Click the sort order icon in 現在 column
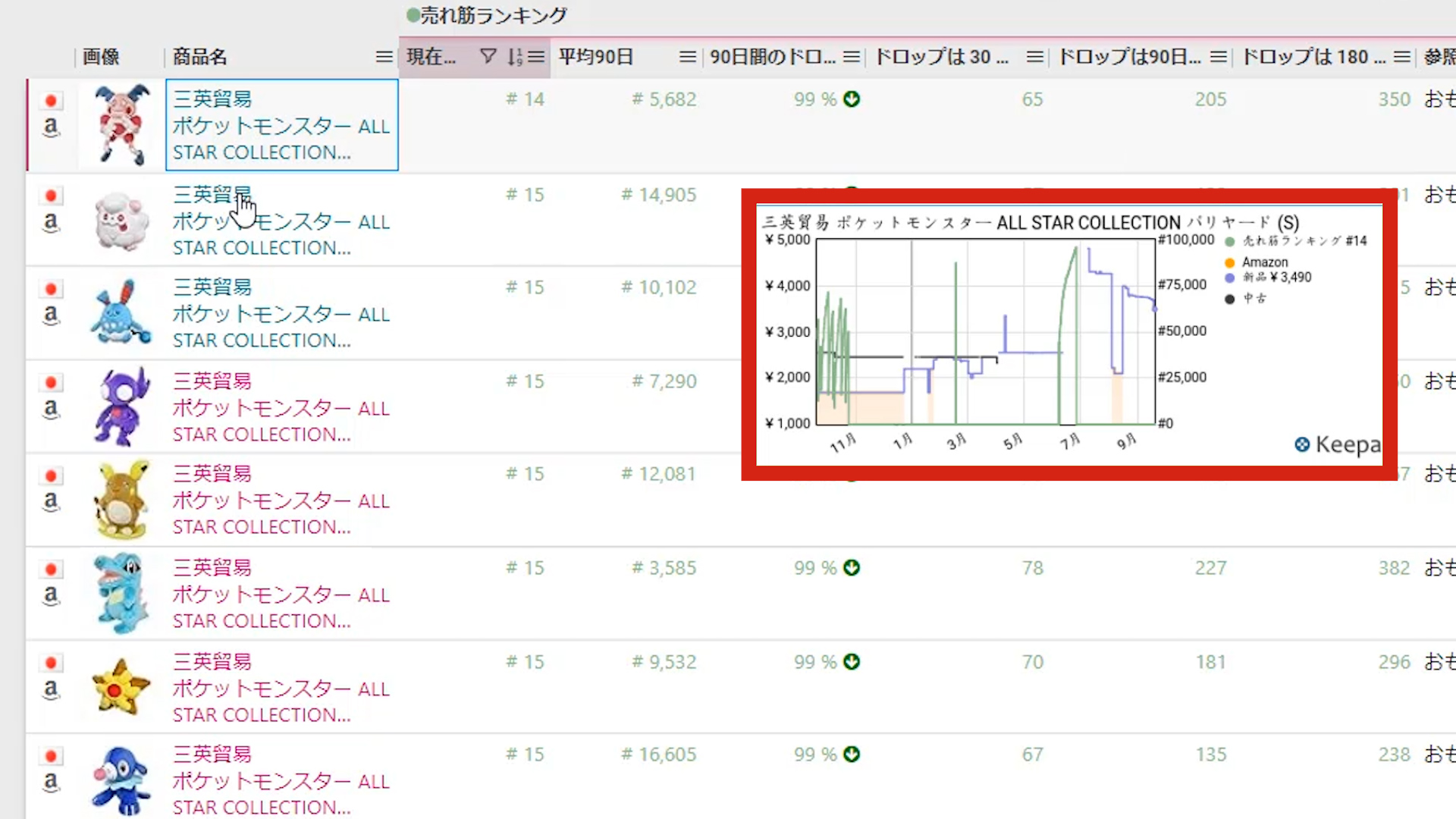This screenshot has height=819, width=1456. click(515, 56)
